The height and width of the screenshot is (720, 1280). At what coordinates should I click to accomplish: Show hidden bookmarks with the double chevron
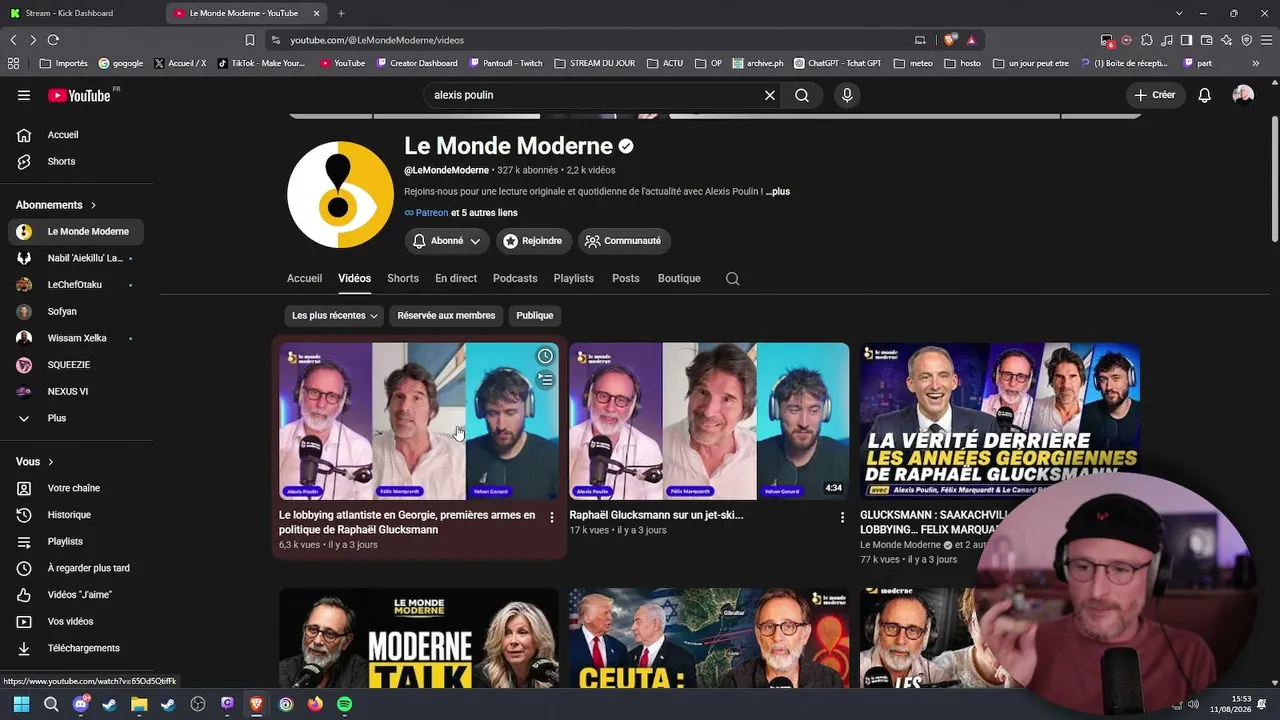(x=1256, y=63)
